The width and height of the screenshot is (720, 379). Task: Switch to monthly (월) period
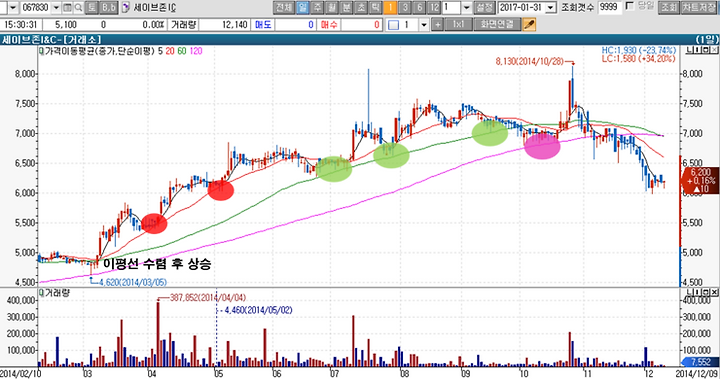pos(332,7)
